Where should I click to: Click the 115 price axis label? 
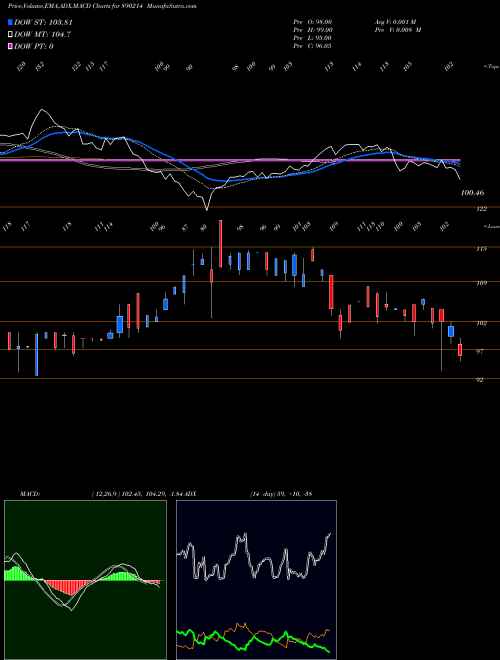[x=482, y=249]
